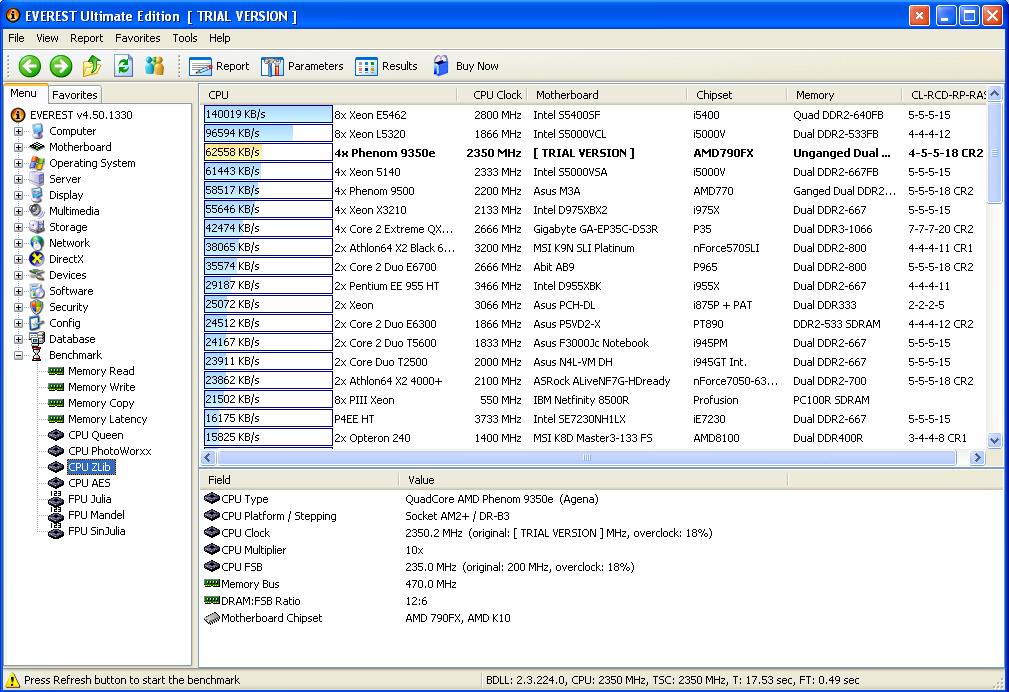Select CPU PhotoWorxx benchmark
The width and height of the screenshot is (1009, 692).
[110, 451]
